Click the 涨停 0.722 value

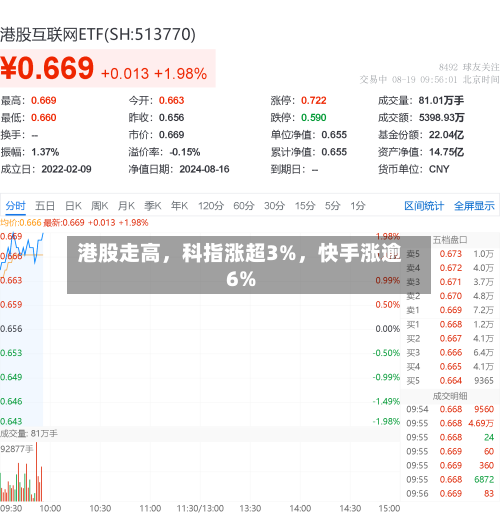click(x=314, y=100)
